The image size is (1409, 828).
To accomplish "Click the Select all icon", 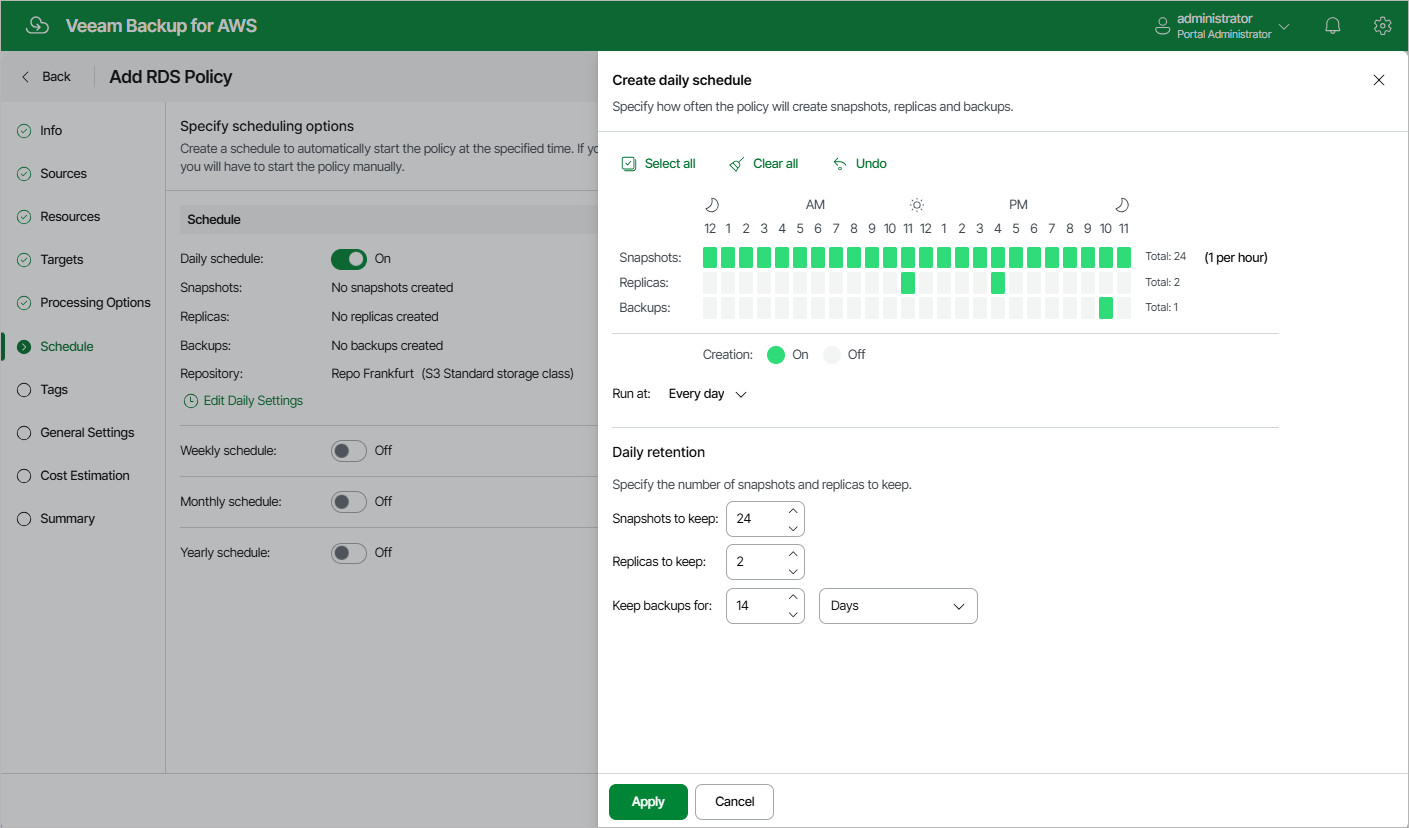I will point(629,164).
